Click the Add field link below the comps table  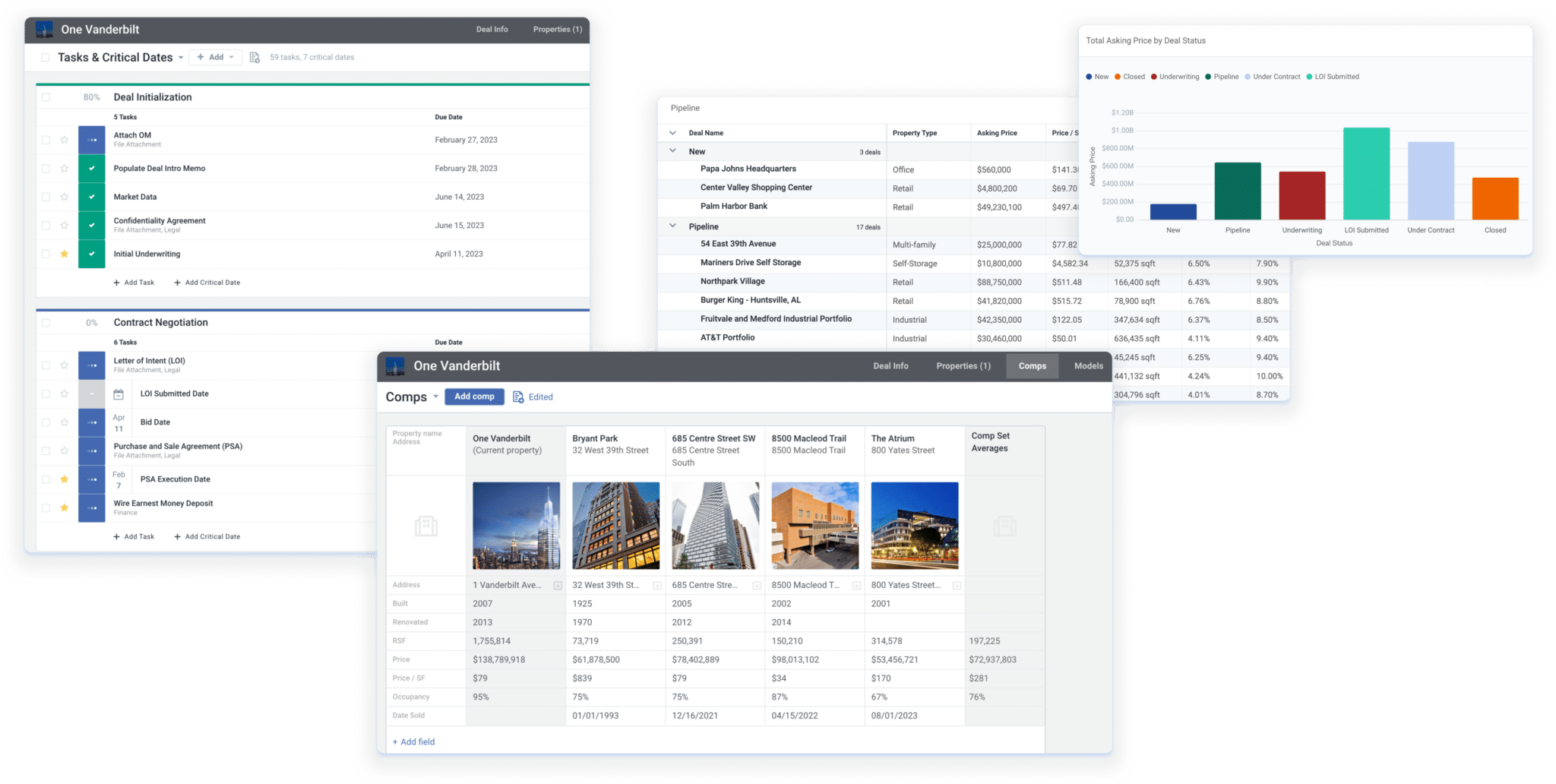pos(413,741)
